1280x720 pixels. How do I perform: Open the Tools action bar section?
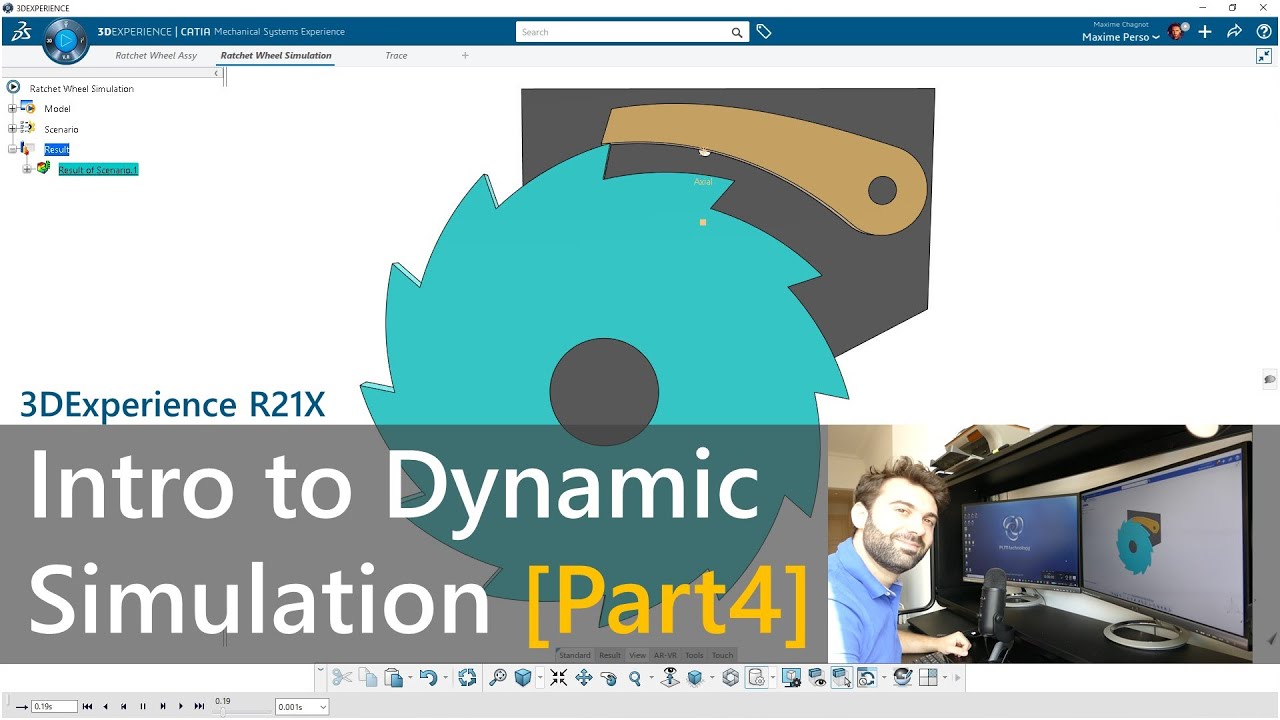click(x=694, y=656)
